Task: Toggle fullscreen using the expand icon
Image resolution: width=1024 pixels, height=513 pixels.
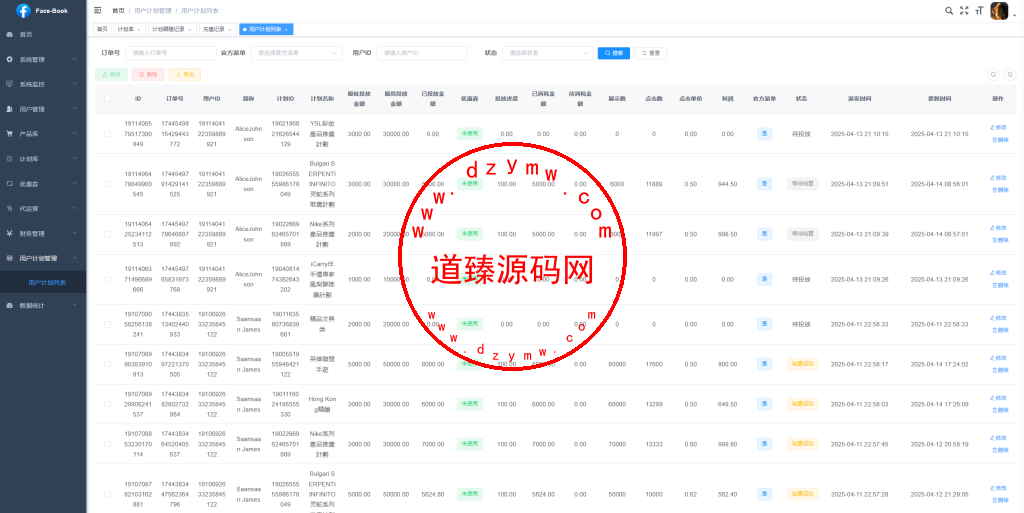Action: point(964,10)
